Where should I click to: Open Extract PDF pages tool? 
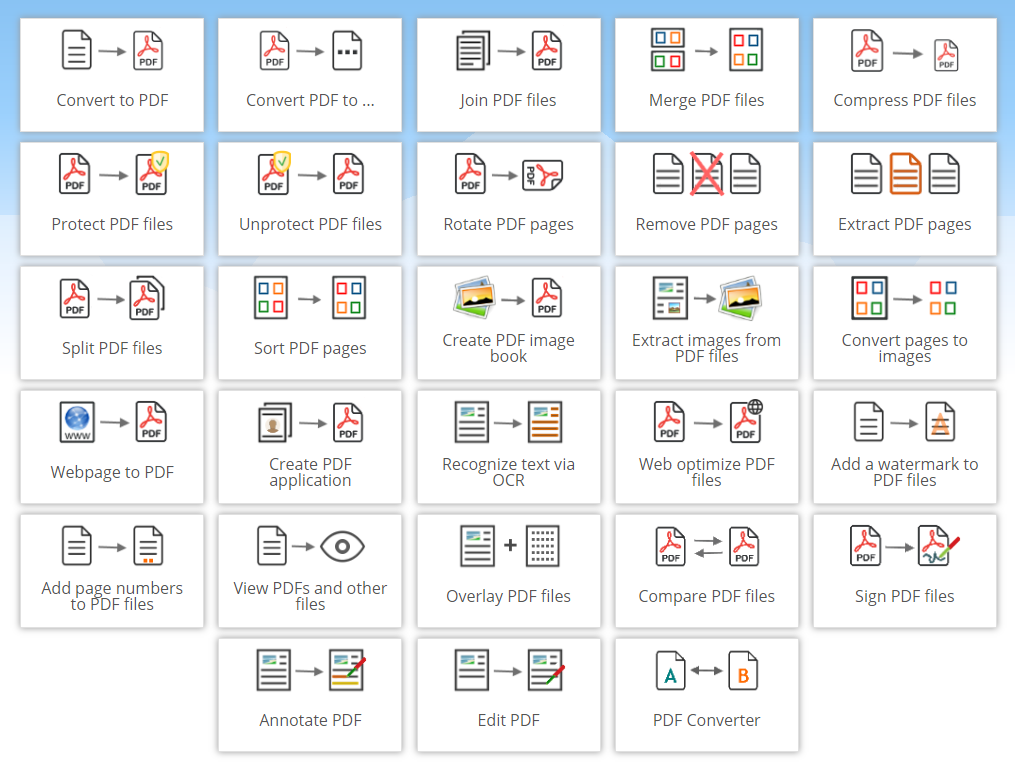click(x=905, y=199)
